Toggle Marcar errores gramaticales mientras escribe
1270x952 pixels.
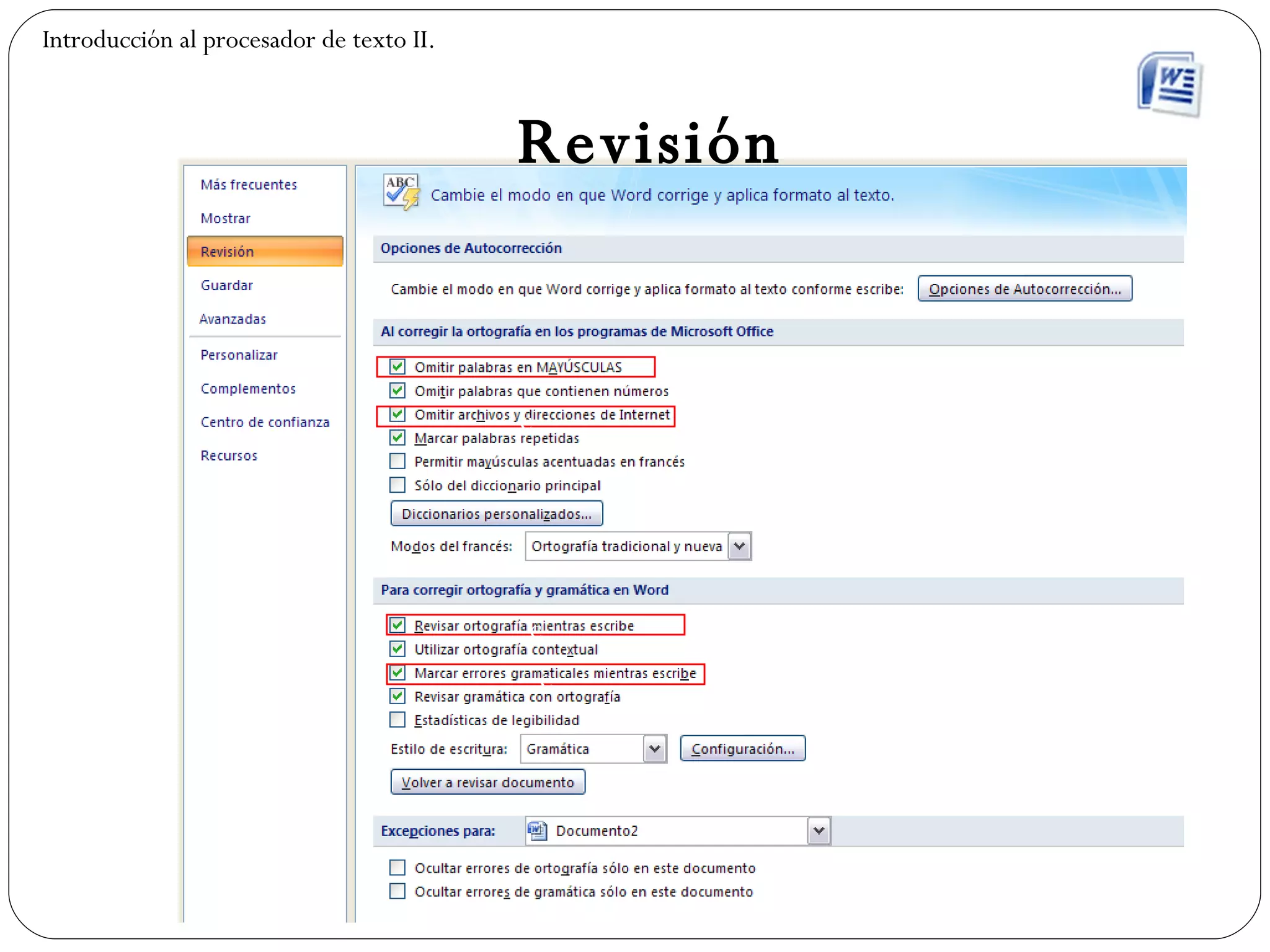coord(397,672)
